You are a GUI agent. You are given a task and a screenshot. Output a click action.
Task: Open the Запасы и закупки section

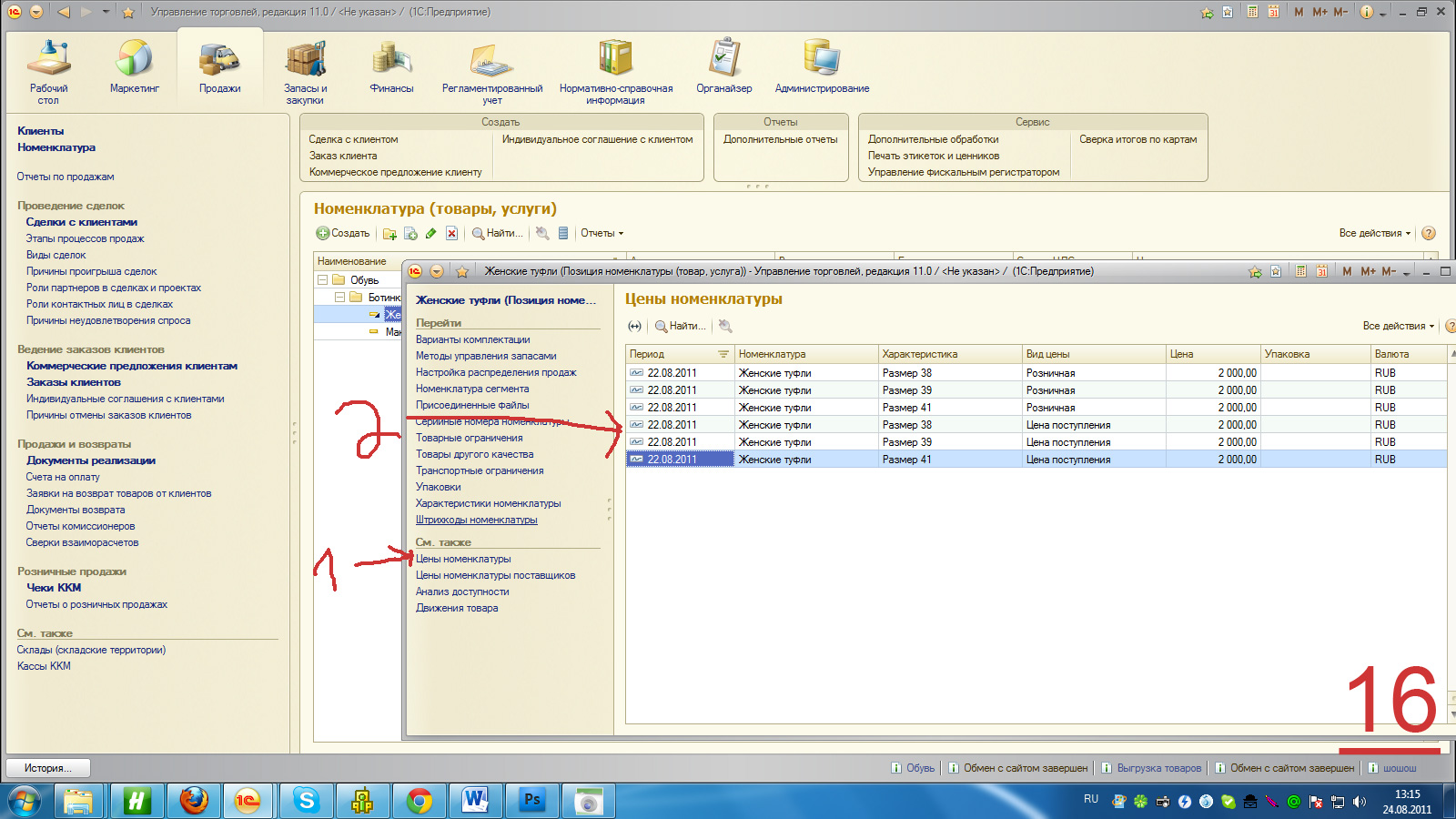[x=306, y=73]
